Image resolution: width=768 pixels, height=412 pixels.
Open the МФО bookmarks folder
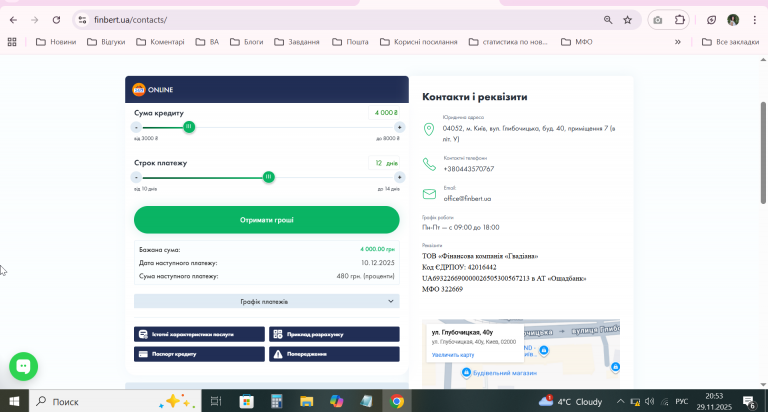tap(576, 42)
